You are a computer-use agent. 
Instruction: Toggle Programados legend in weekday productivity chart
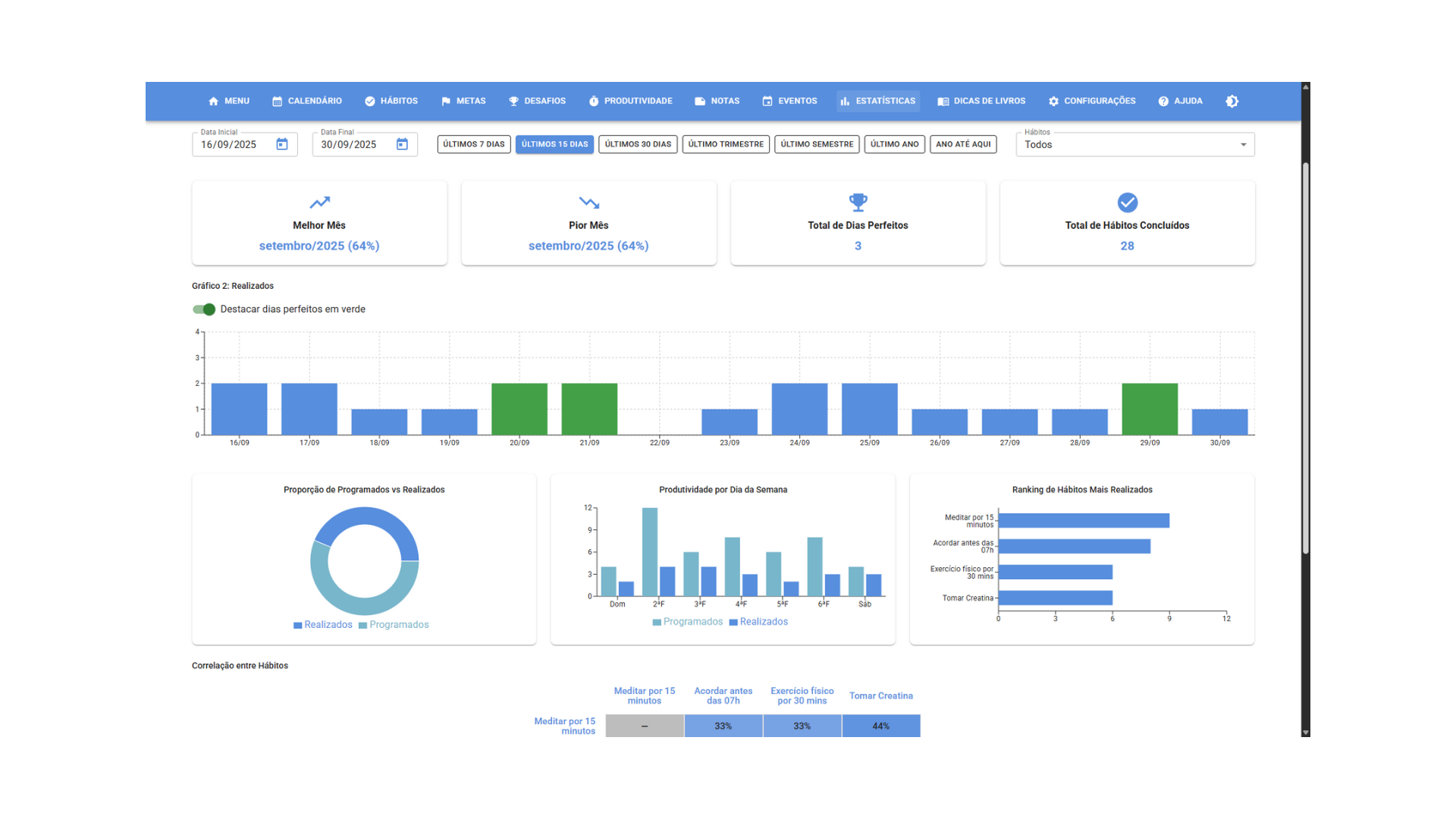688,622
